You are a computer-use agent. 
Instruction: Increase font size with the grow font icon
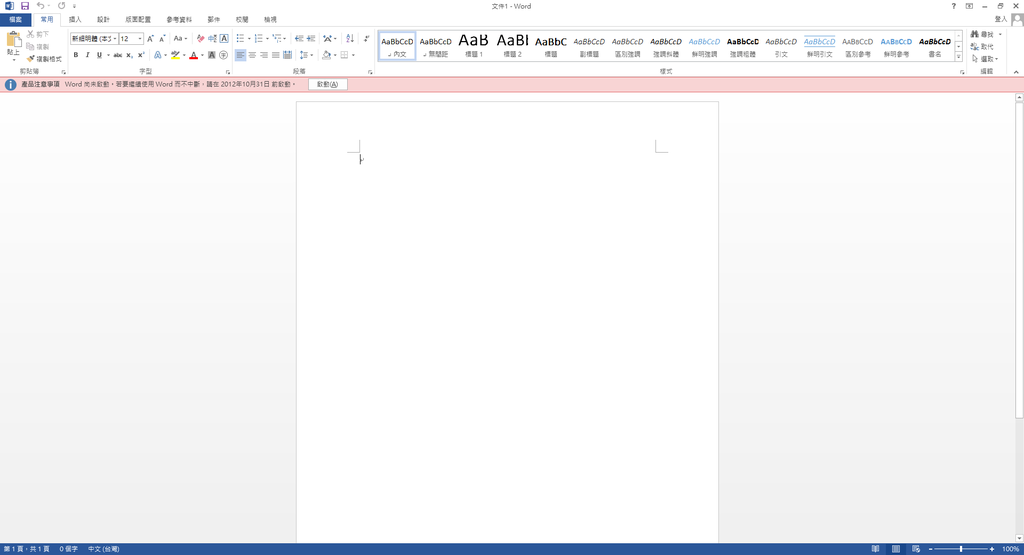click(x=150, y=39)
